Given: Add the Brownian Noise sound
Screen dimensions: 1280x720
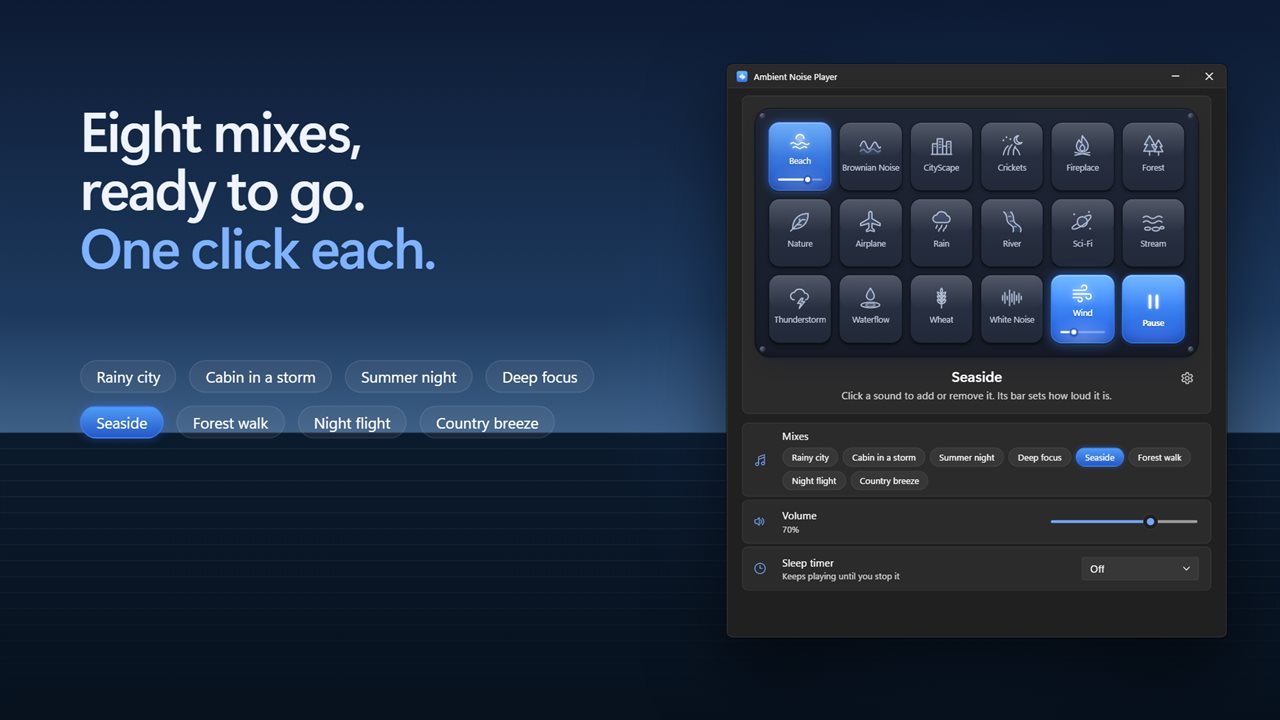Looking at the screenshot, I should (x=870, y=156).
